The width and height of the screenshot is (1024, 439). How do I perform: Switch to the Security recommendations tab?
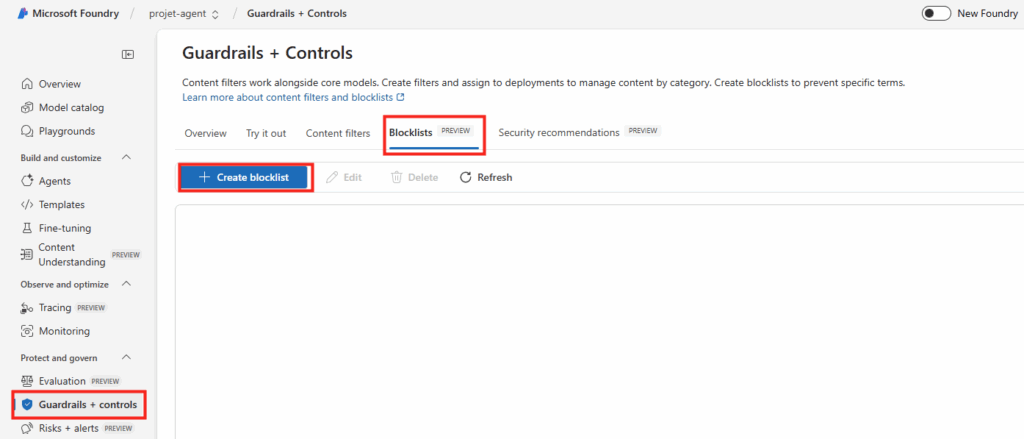558,133
